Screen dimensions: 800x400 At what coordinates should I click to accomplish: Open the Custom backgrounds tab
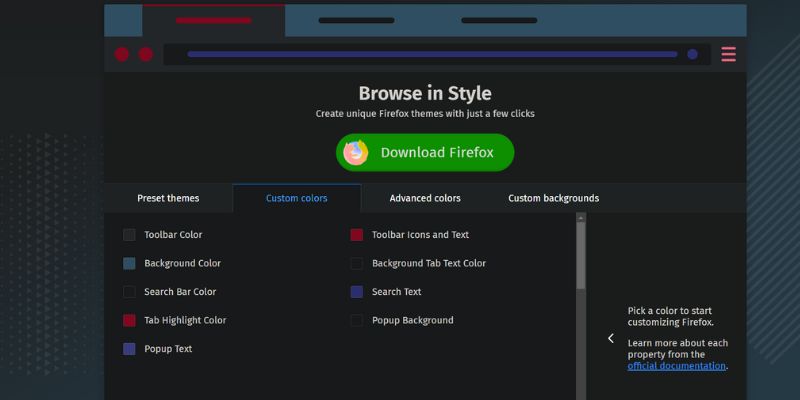click(x=553, y=198)
